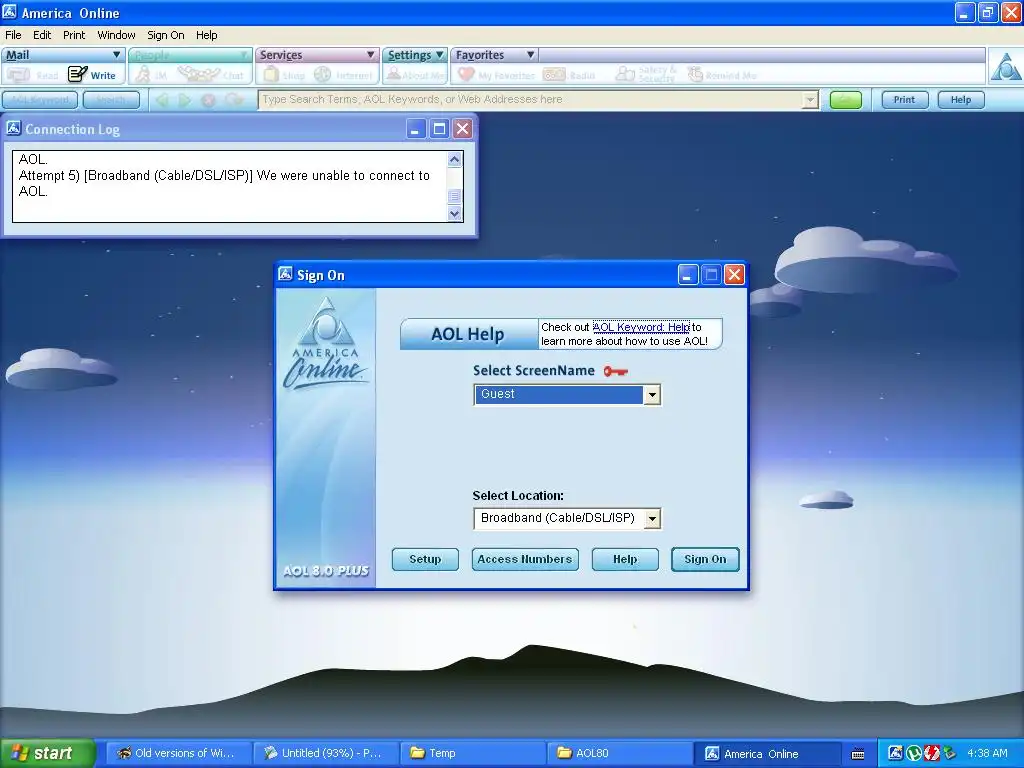1024x768 pixels.
Task: Click the toolbar Print button
Action: coord(904,100)
